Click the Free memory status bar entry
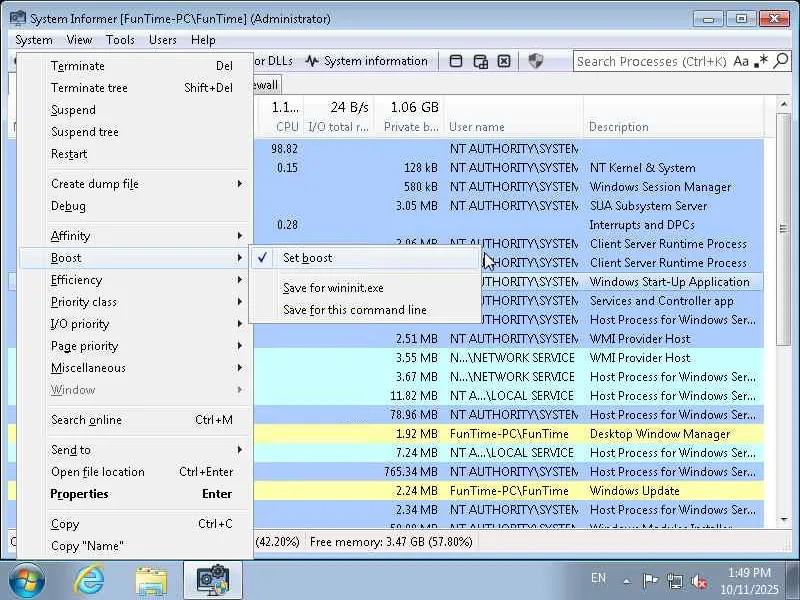The height and width of the screenshot is (600, 800). point(391,541)
